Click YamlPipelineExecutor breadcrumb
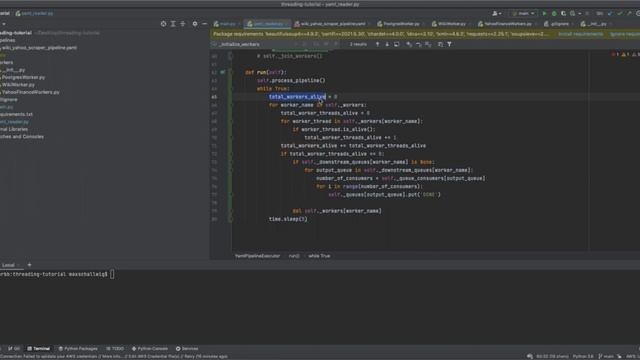This screenshot has width=640, height=360. 258,256
